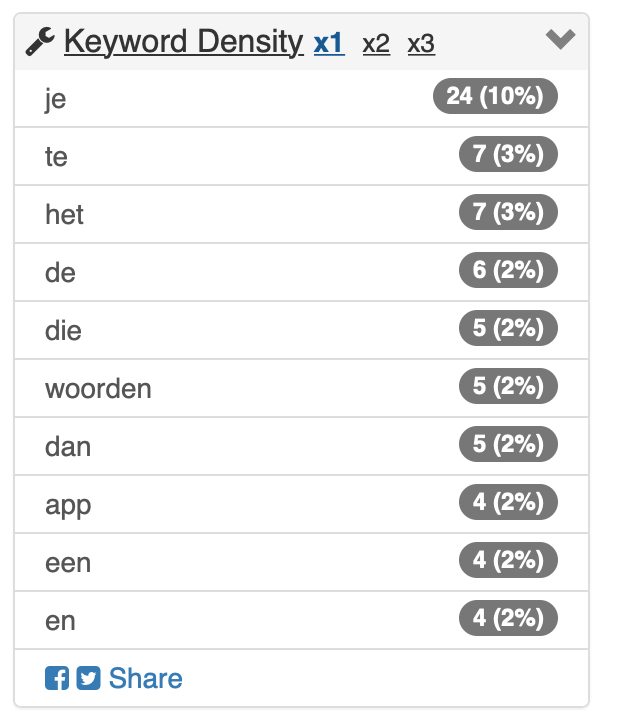Click the wrench icon beside Keyword Density
This screenshot has width=618, height=720.
click(x=40, y=42)
